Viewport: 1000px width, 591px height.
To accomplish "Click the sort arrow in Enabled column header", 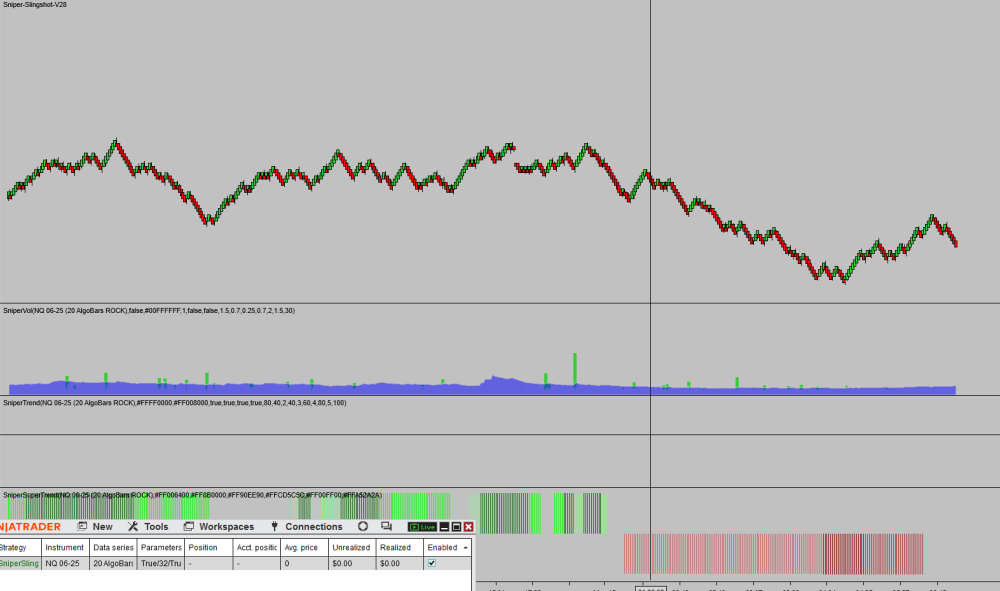I will [x=465, y=547].
